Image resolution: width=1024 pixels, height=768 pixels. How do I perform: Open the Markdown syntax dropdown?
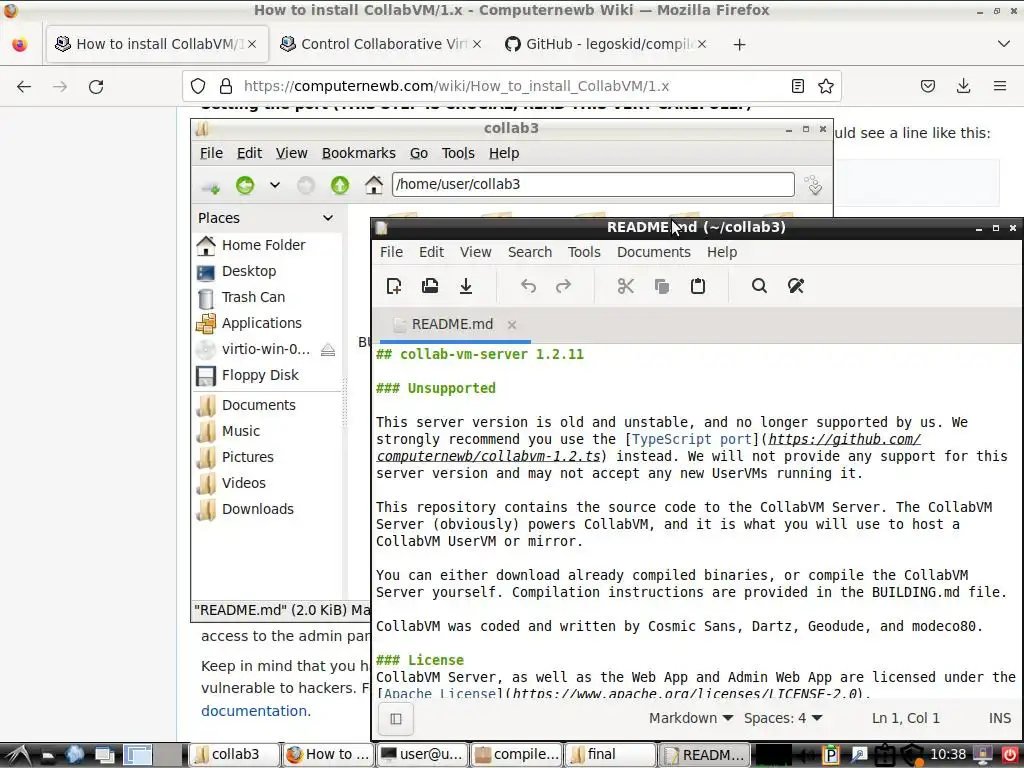coord(691,718)
